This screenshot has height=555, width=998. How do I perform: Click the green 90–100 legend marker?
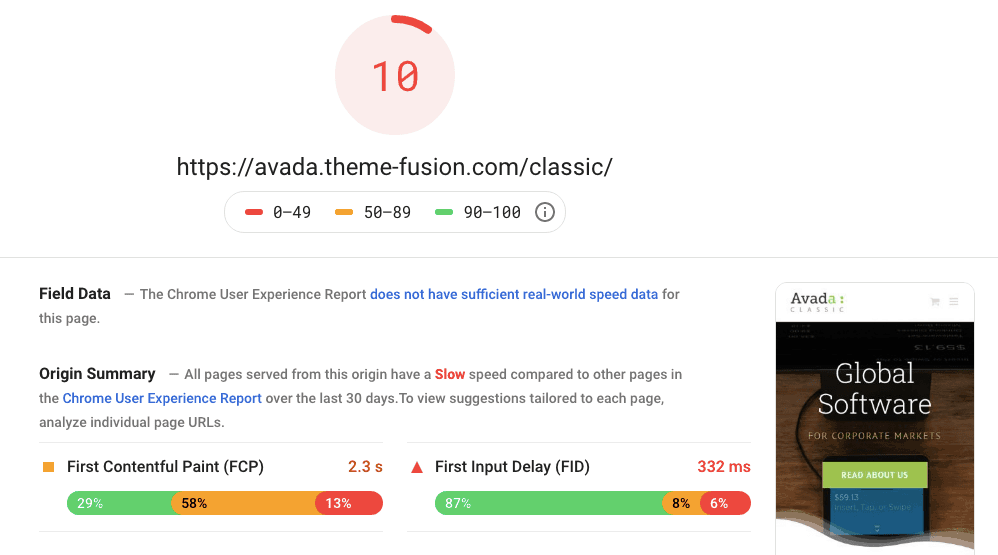pyautogui.click(x=444, y=212)
